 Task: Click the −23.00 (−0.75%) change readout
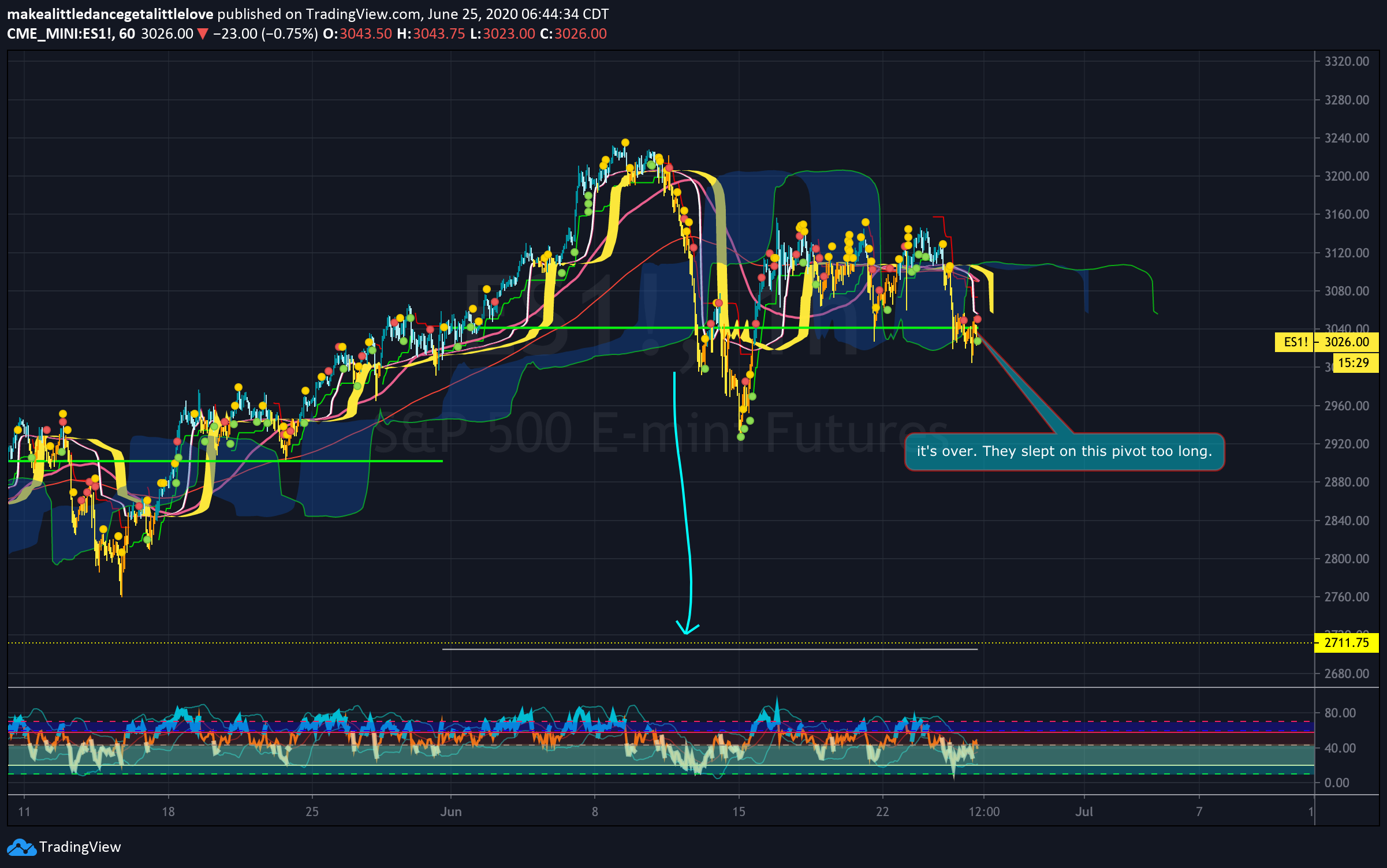click(x=266, y=33)
